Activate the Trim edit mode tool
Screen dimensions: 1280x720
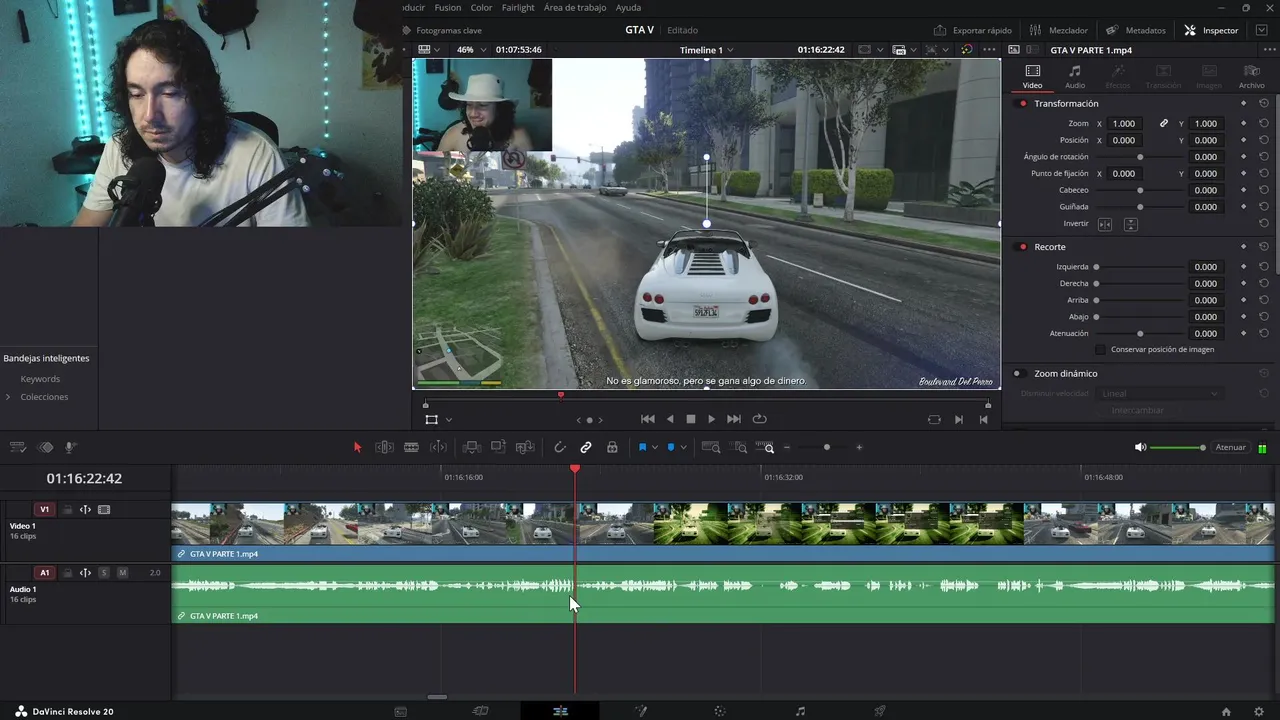point(384,447)
